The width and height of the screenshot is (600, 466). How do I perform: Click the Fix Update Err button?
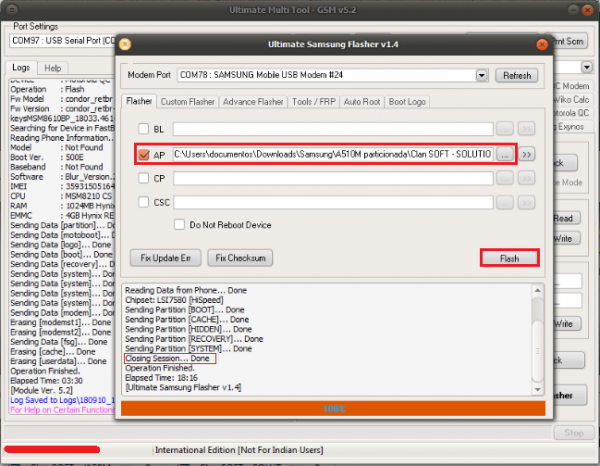pos(165,258)
